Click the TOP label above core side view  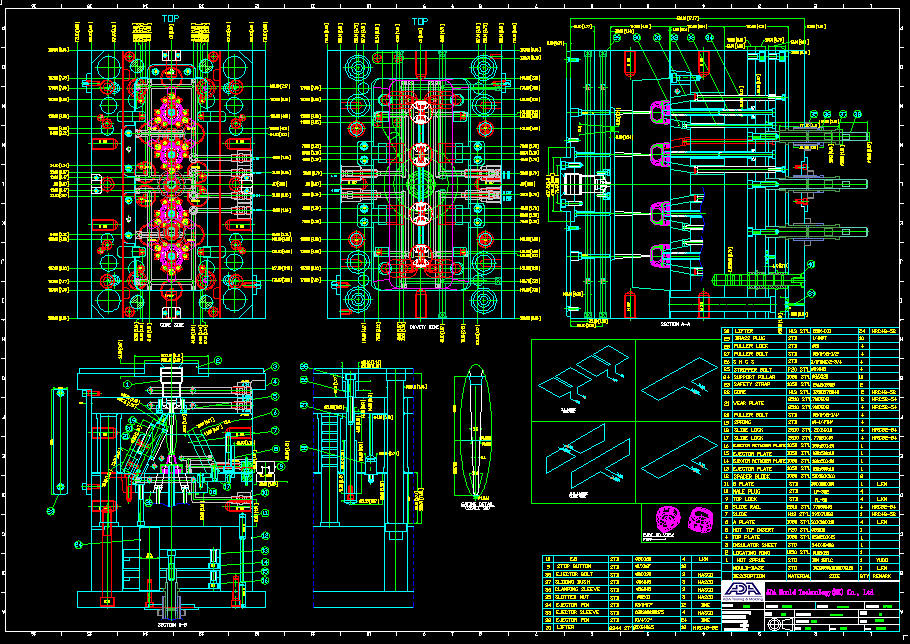tap(171, 19)
